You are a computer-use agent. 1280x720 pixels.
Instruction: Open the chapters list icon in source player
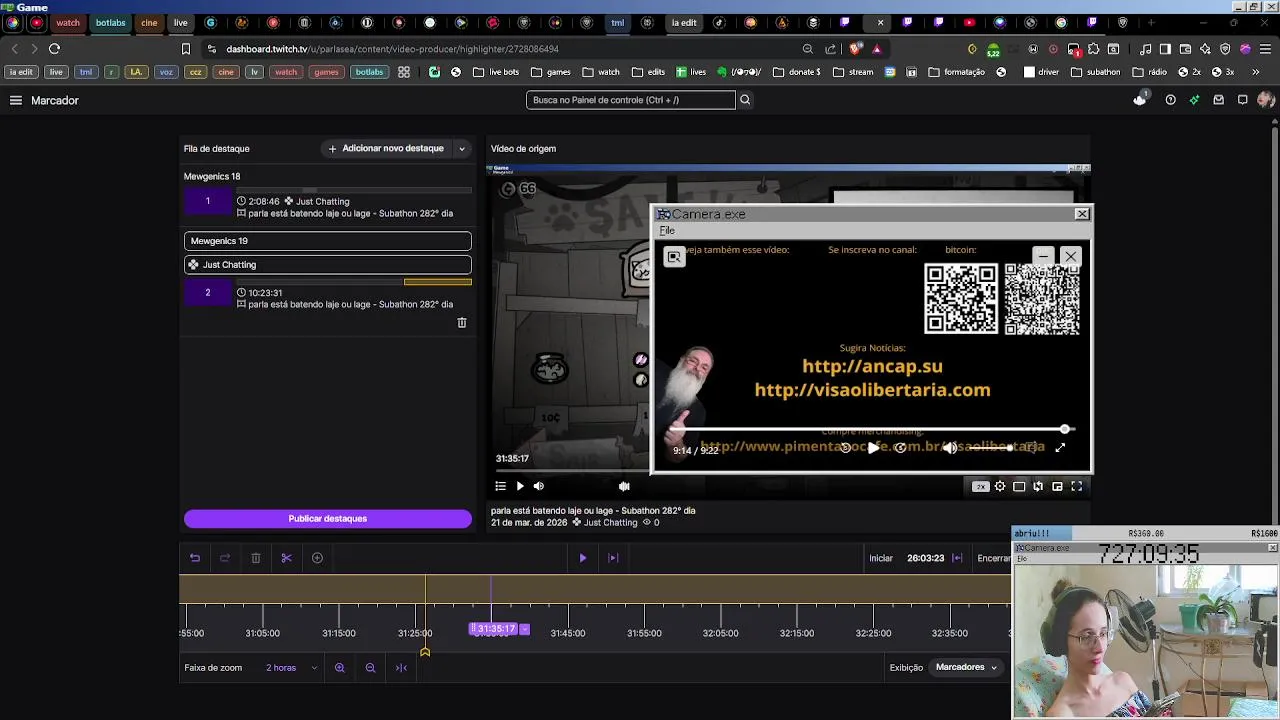(x=501, y=486)
